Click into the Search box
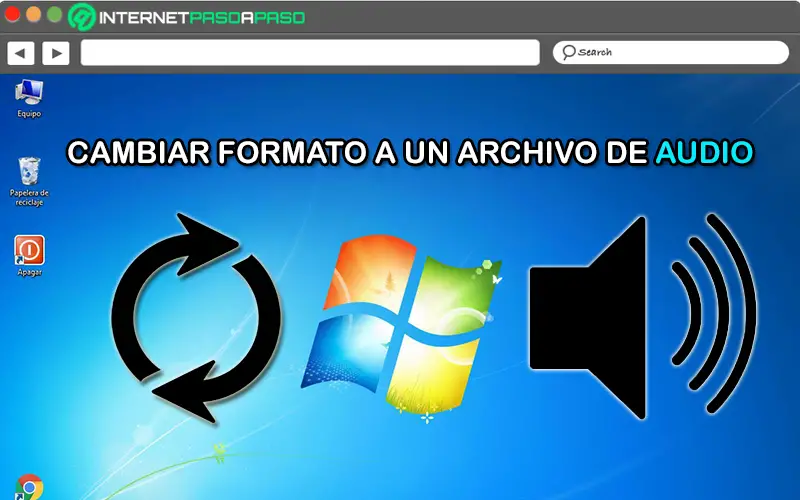The image size is (800, 500). [670, 52]
